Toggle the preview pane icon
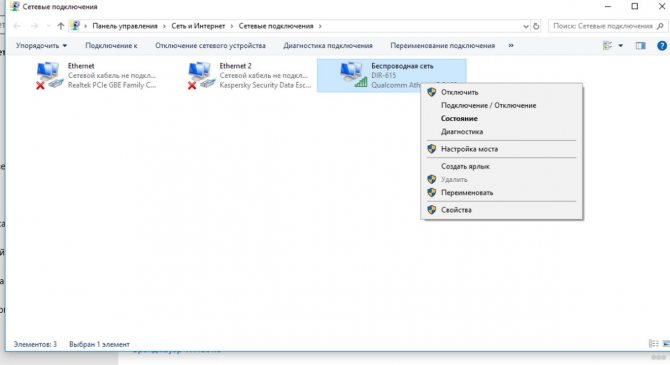The image size is (670, 365). pyautogui.click(x=640, y=45)
